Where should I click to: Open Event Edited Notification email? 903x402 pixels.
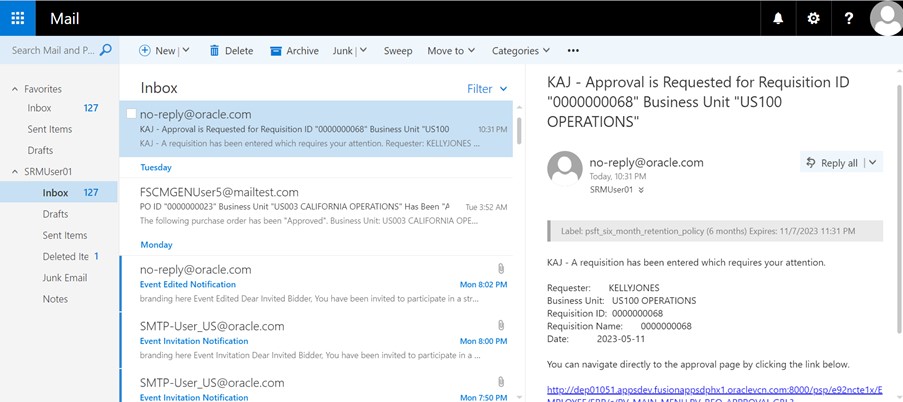click(316, 284)
